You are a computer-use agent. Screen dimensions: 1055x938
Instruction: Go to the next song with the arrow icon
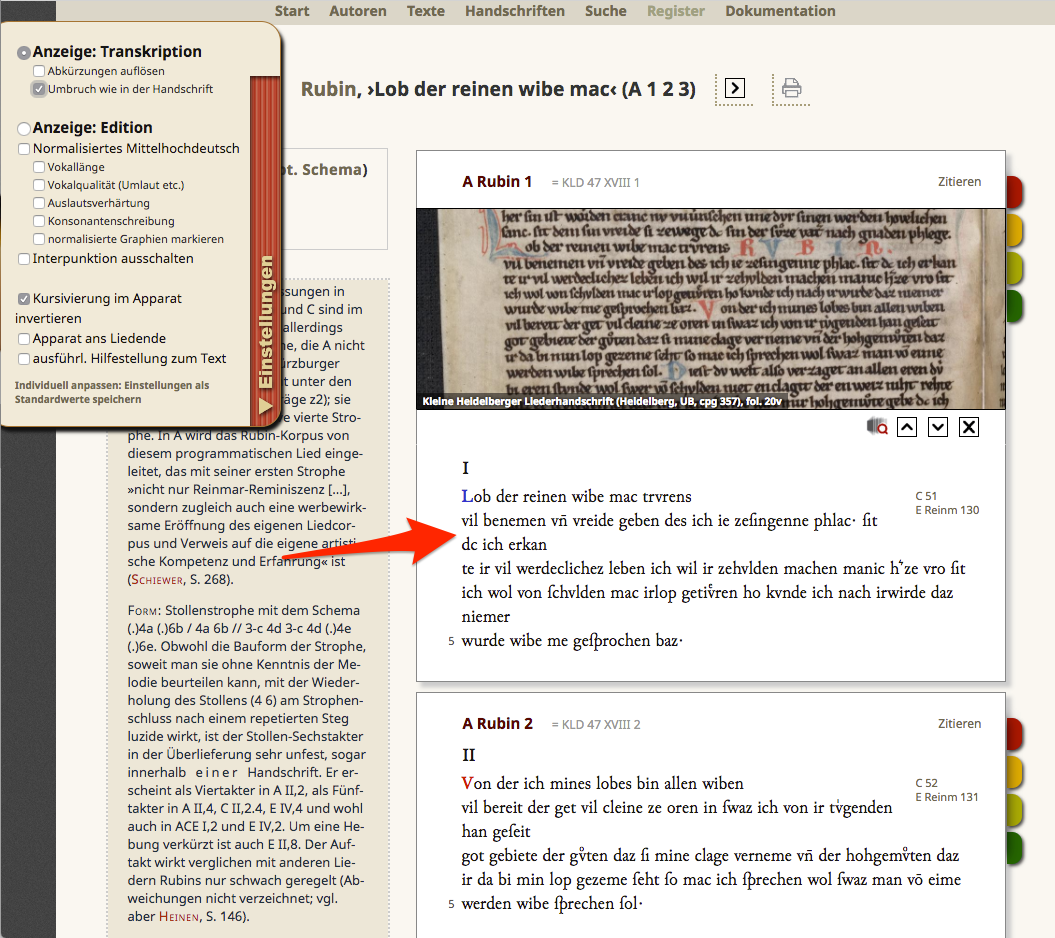click(x=734, y=88)
